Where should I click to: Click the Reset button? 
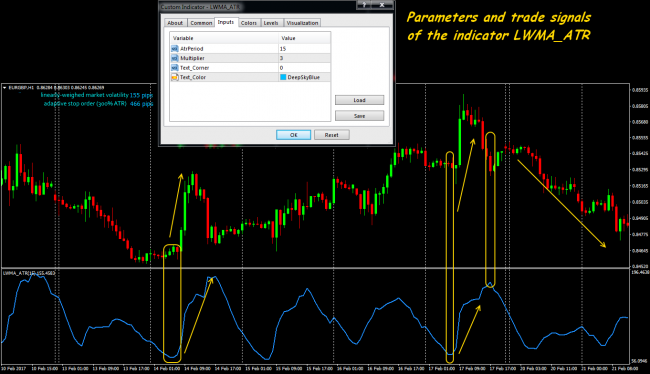pyautogui.click(x=332, y=135)
